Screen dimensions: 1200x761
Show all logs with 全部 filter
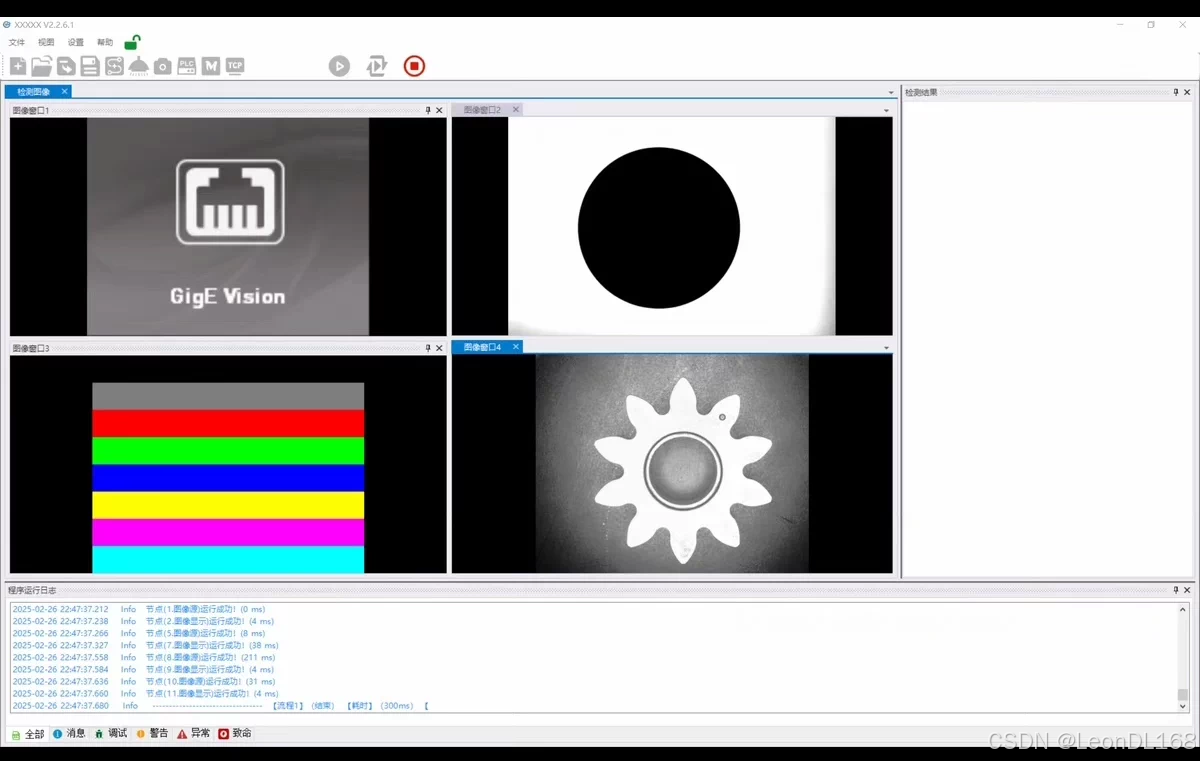pos(28,734)
